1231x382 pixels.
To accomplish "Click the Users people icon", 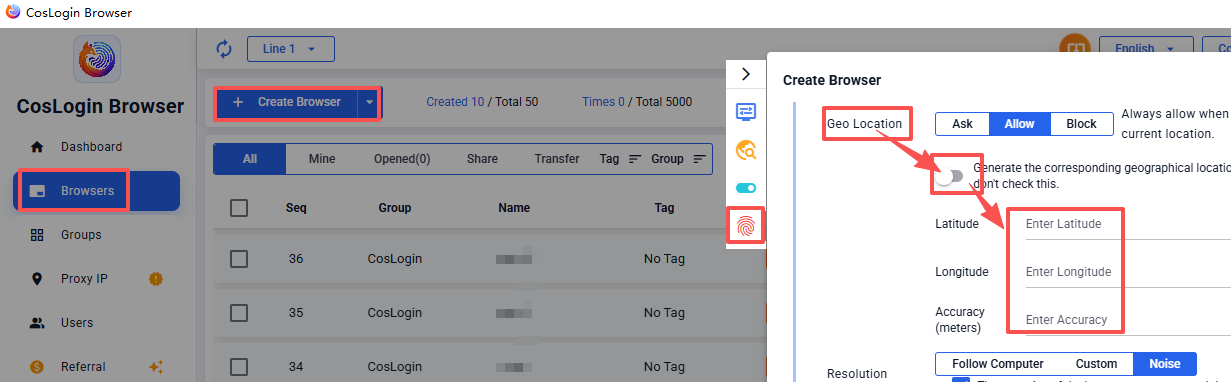I will (37, 323).
